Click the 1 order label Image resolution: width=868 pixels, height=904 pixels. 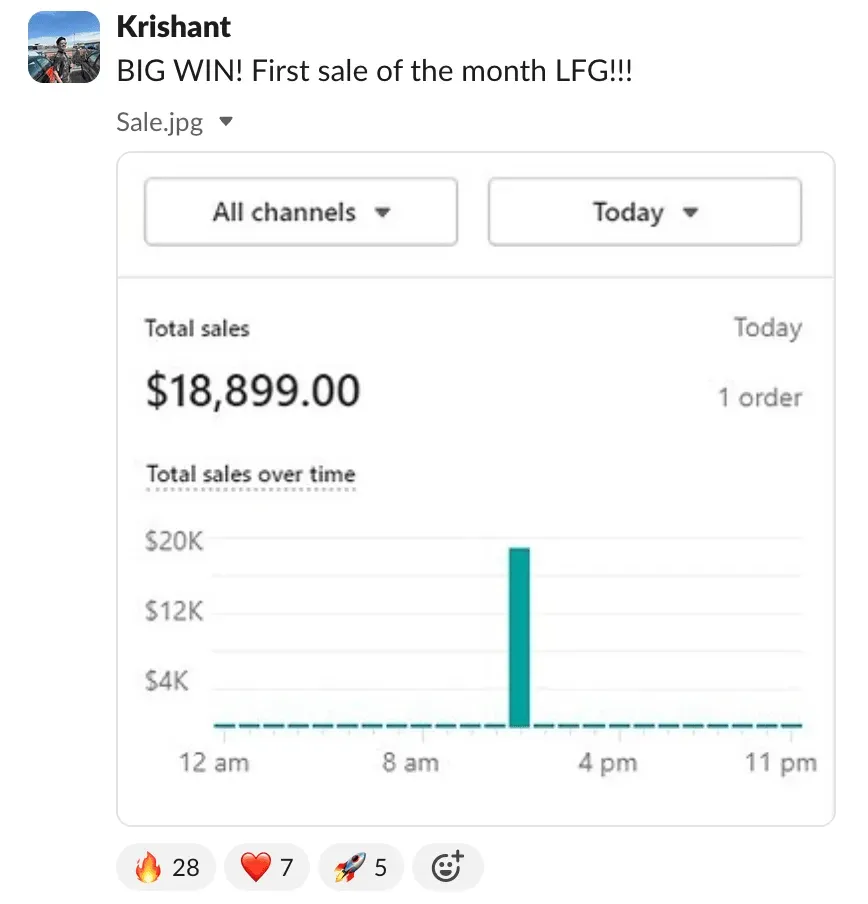click(760, 398)
